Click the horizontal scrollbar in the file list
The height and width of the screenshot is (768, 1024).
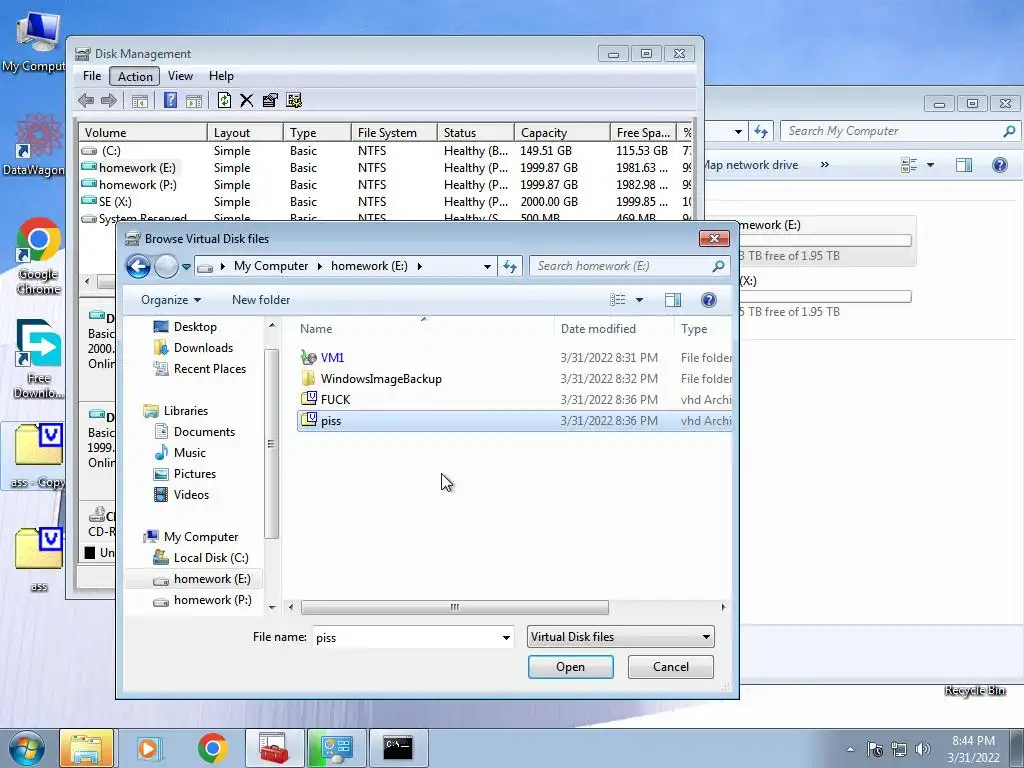pos(455,607)
